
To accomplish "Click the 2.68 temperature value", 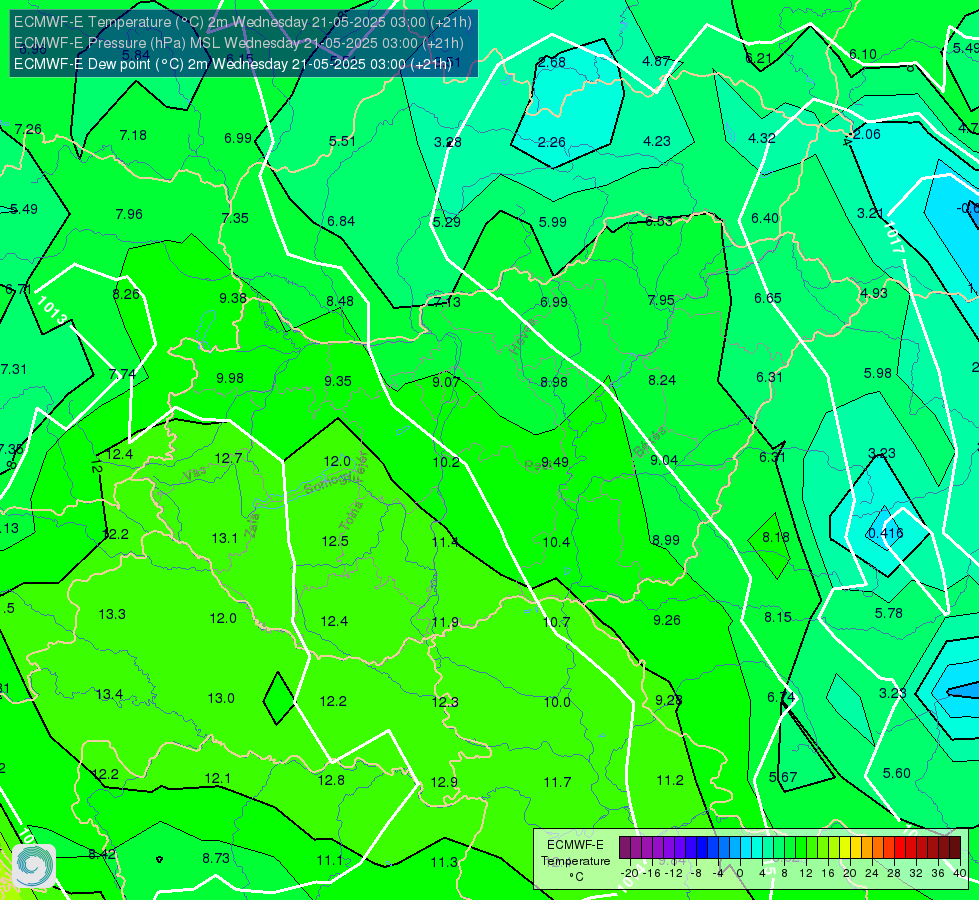I will pyautogui.click(x=552, y=62).
